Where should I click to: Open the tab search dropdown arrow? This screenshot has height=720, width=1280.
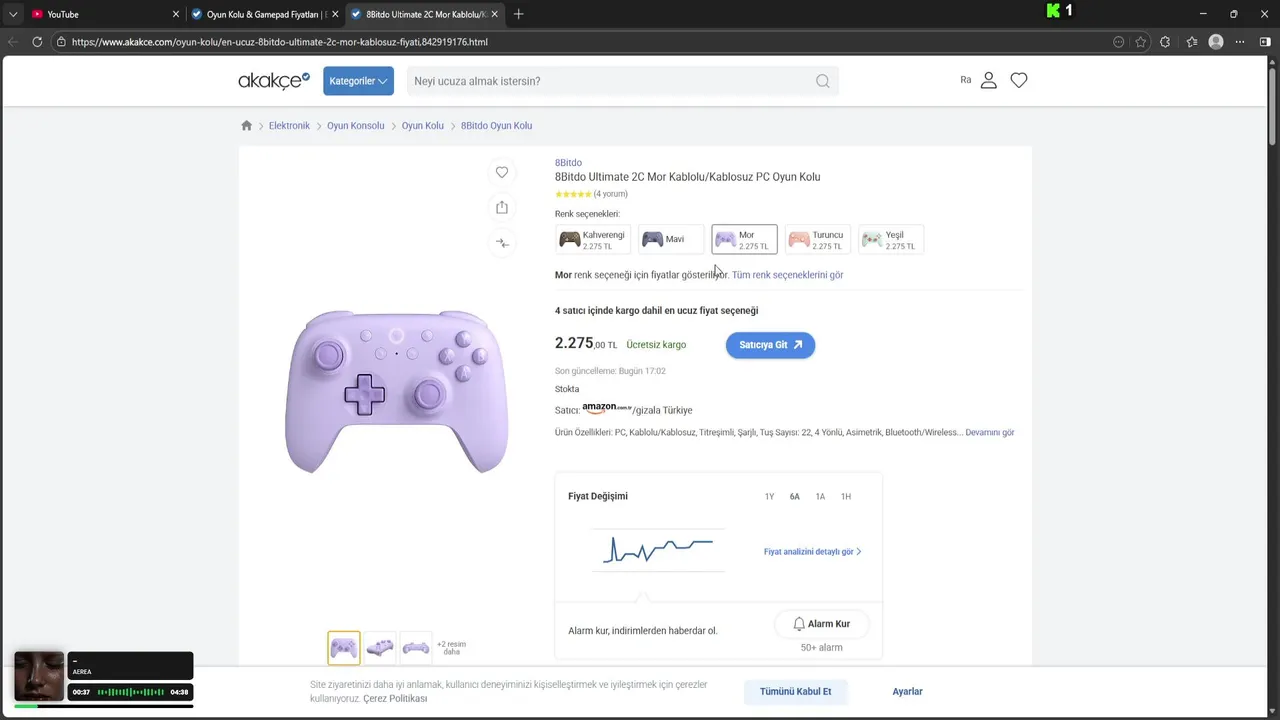click(x=13, y=14)
